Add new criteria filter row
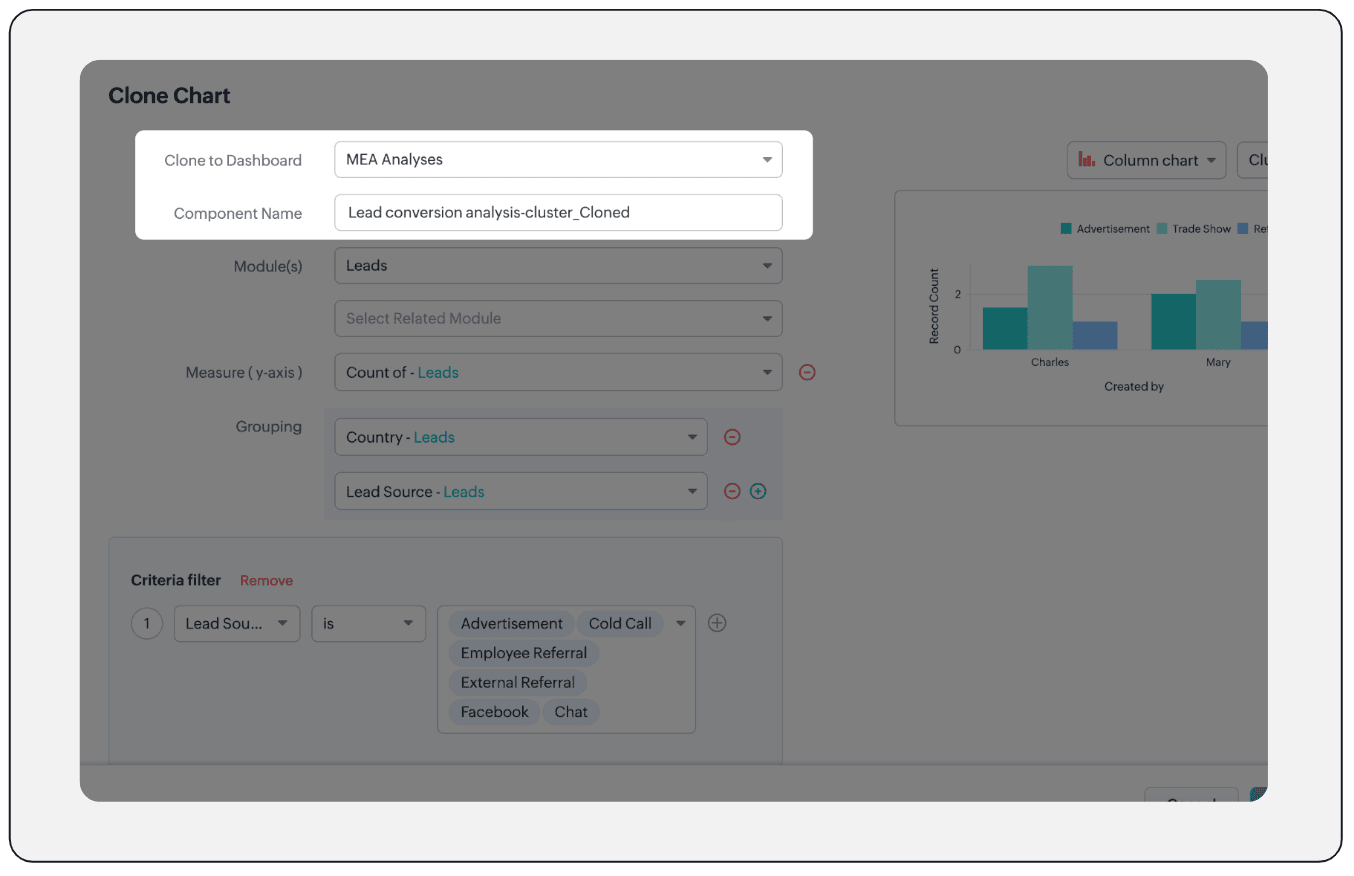The image size is (1354, 876). [x=717, y=623]
